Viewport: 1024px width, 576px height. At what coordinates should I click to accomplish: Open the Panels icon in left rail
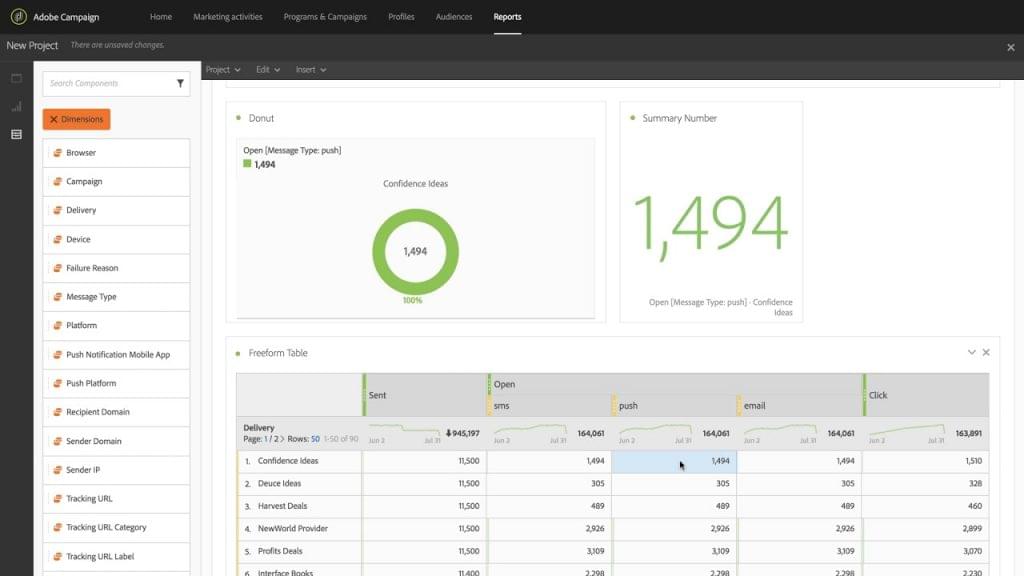(16, 78)
